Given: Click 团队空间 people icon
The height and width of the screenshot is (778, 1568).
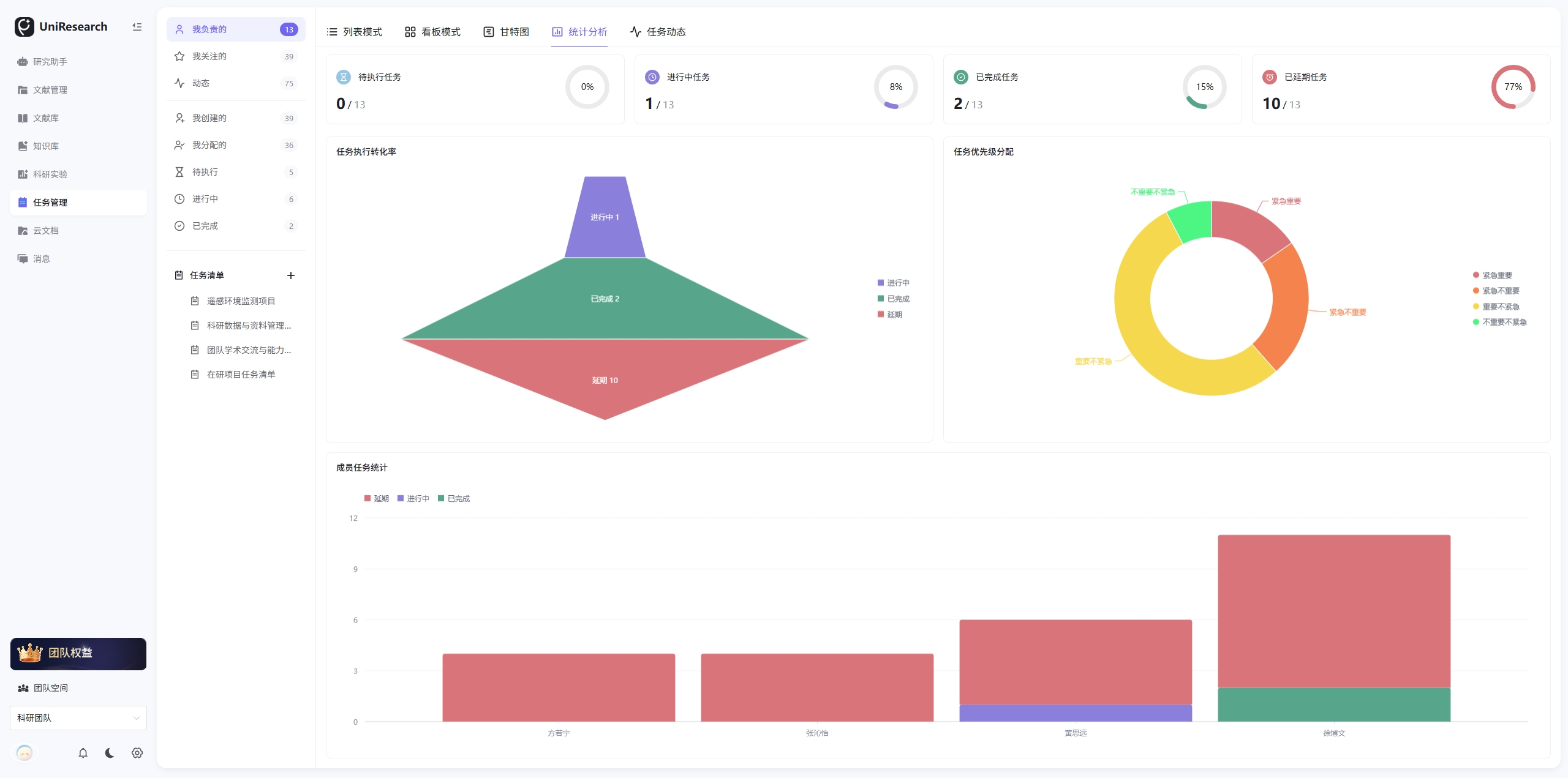Looking at the screenshot, I should coord(23,688).
